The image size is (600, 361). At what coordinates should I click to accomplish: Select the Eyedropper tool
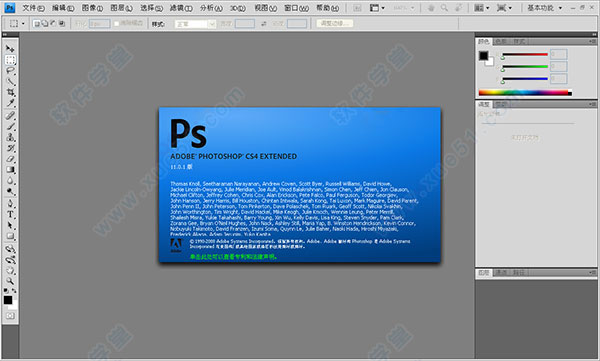click(10, 103)
